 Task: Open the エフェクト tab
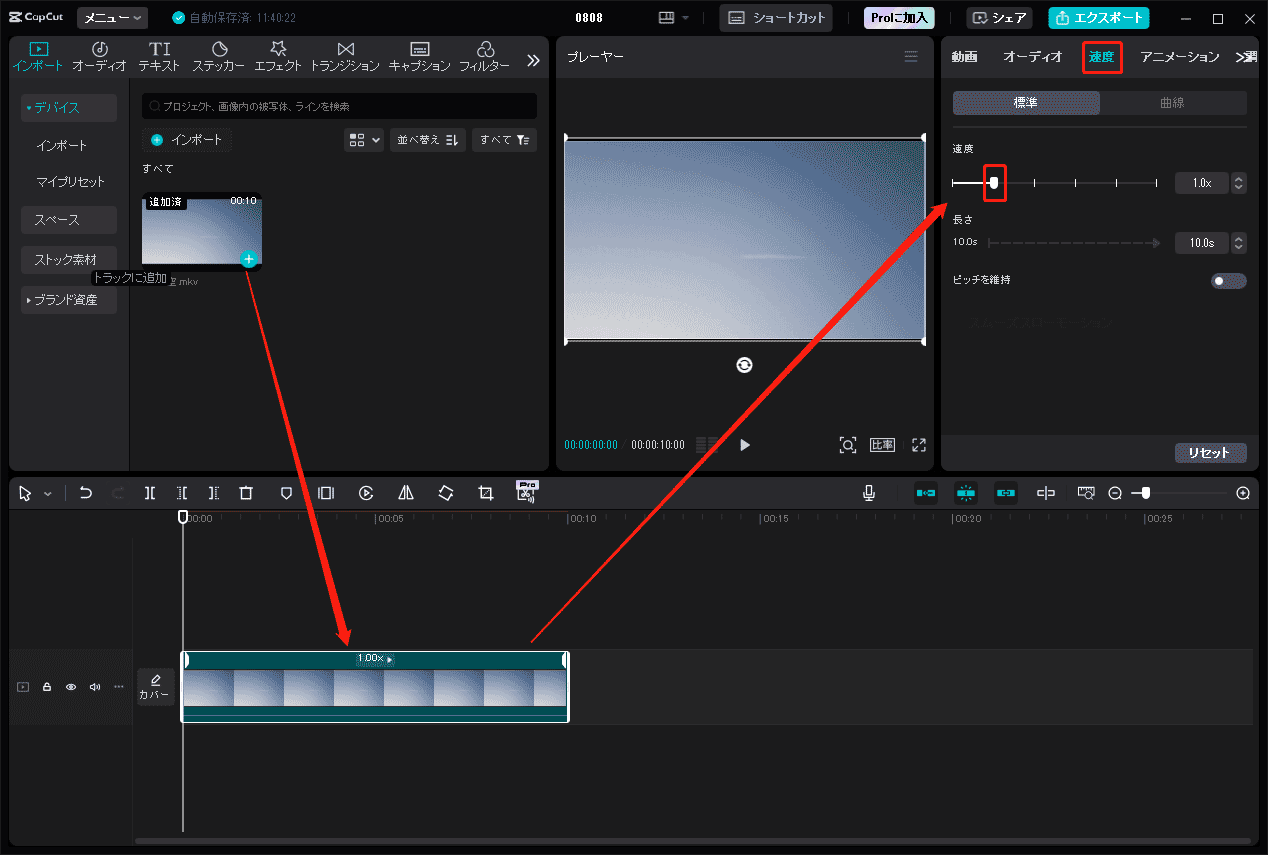pyautogui.click(x=278, y=57)
